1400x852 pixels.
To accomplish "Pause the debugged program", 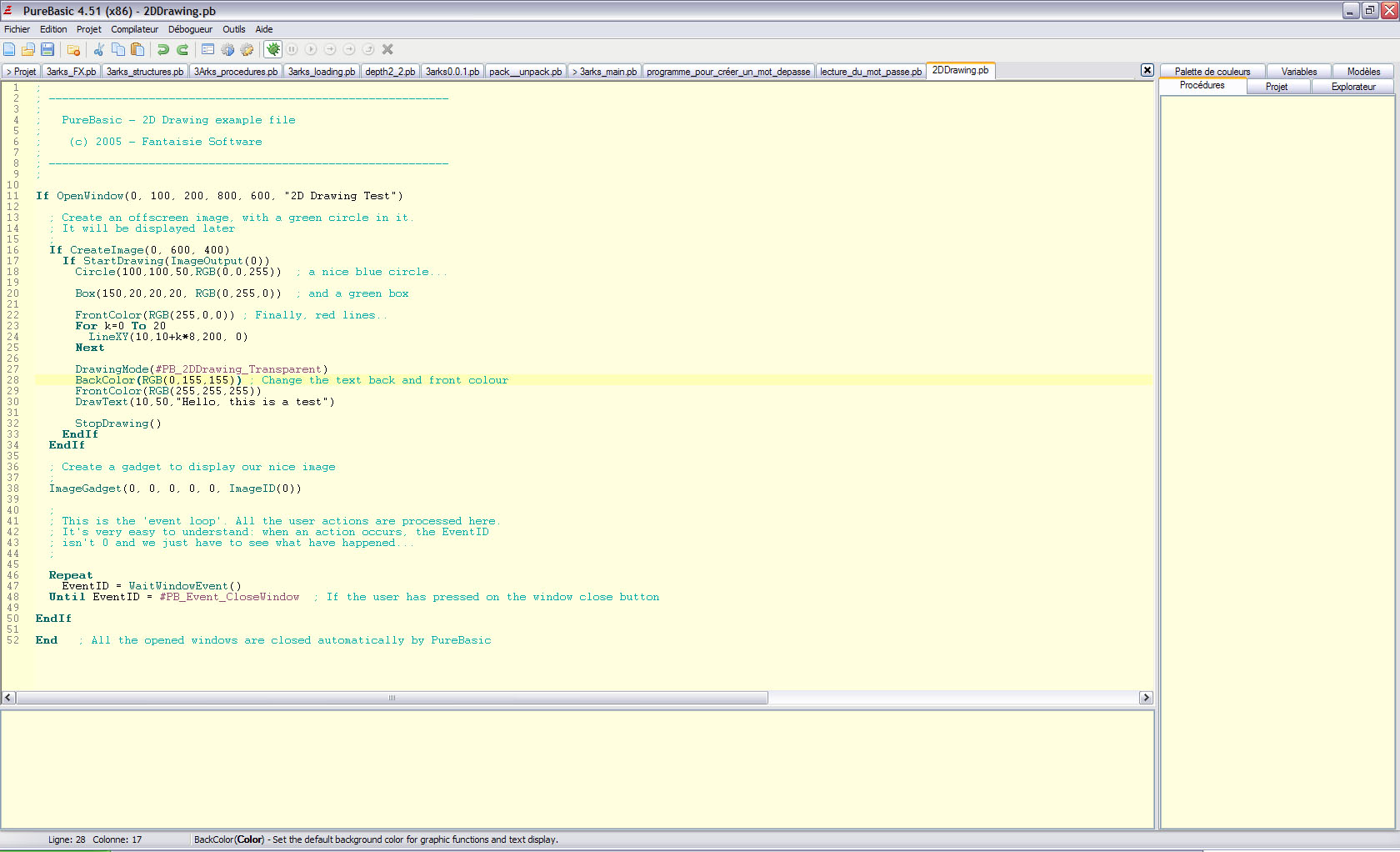I will click(292, 50).
